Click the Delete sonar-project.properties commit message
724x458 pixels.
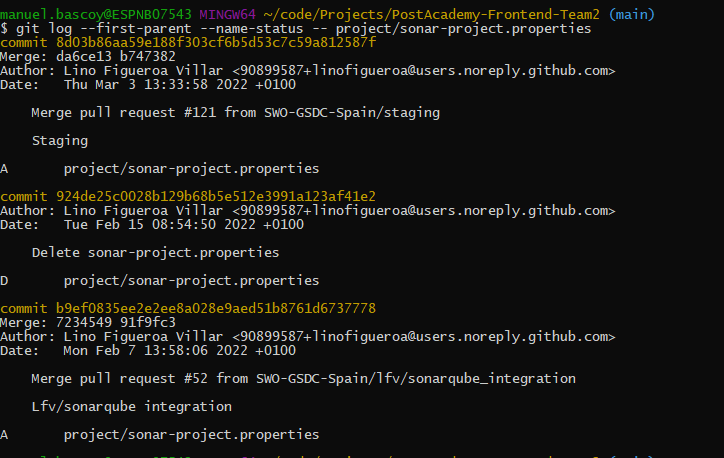coord(155,252)
